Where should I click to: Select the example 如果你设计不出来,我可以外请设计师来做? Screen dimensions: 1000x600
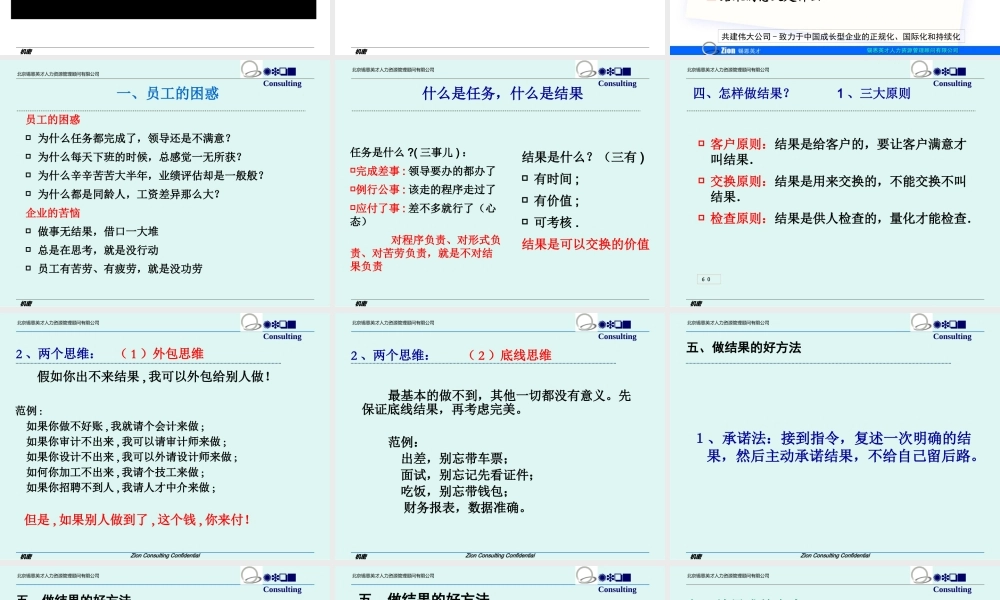[x=132, y=457]
